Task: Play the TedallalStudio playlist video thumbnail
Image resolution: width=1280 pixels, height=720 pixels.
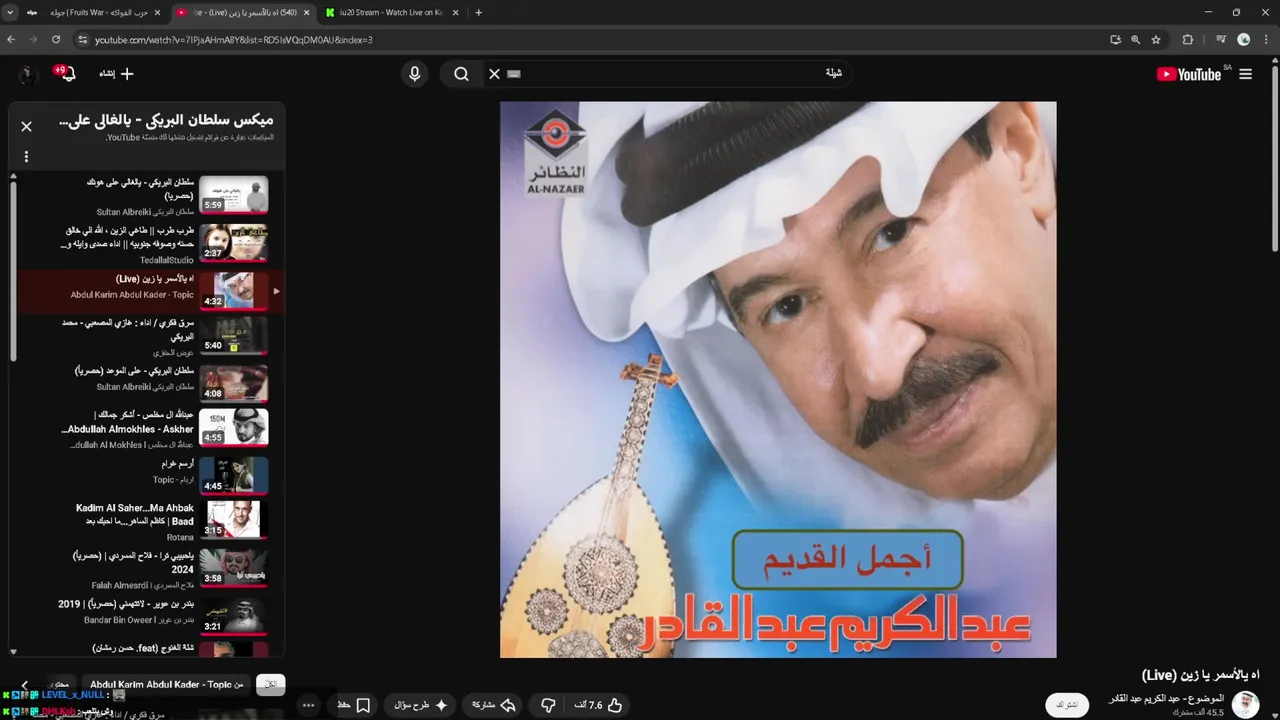Action: click(x=234, y=243)
